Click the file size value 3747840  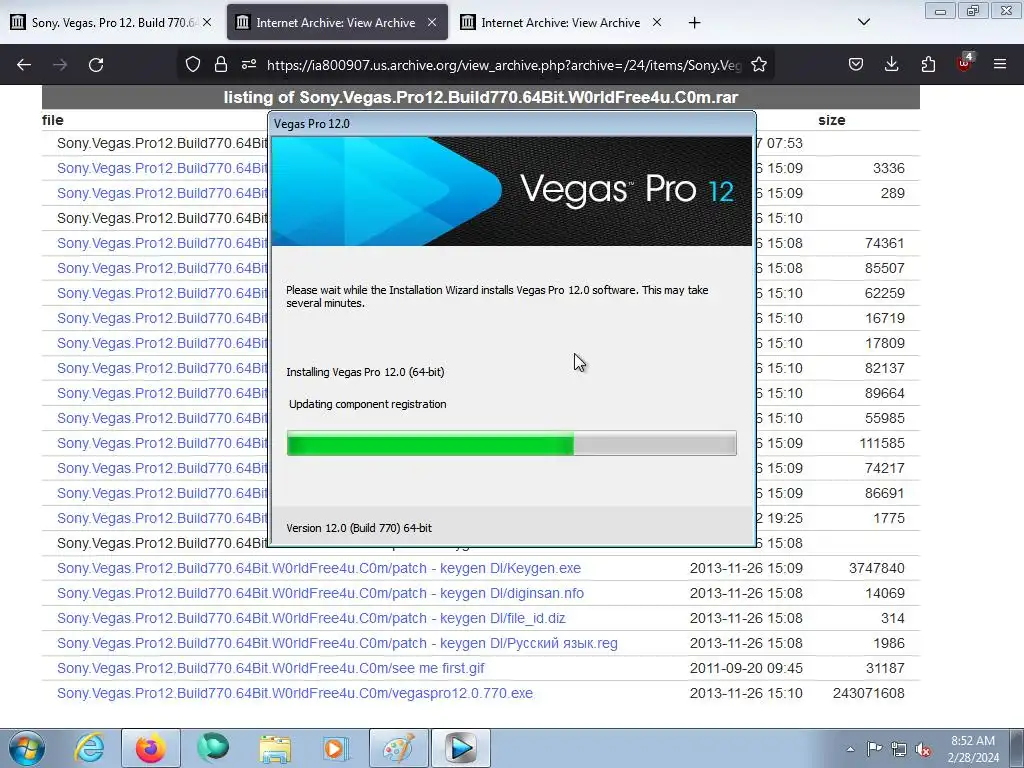click(876, 568)
